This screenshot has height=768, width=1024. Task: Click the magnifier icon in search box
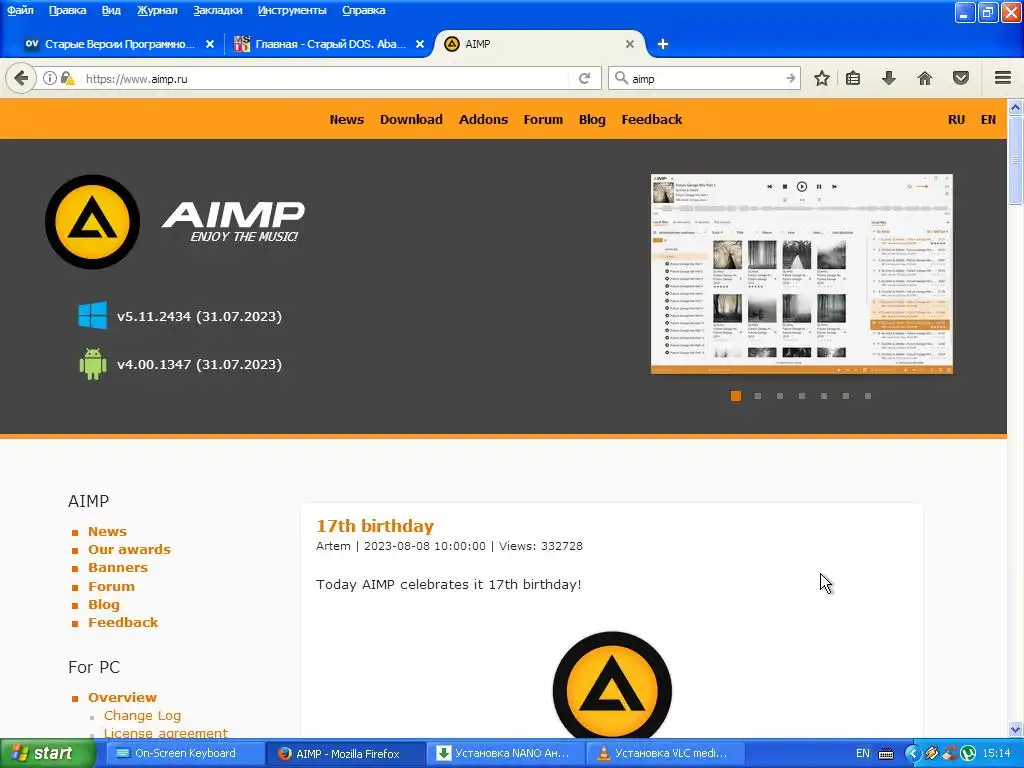point(621,78)
